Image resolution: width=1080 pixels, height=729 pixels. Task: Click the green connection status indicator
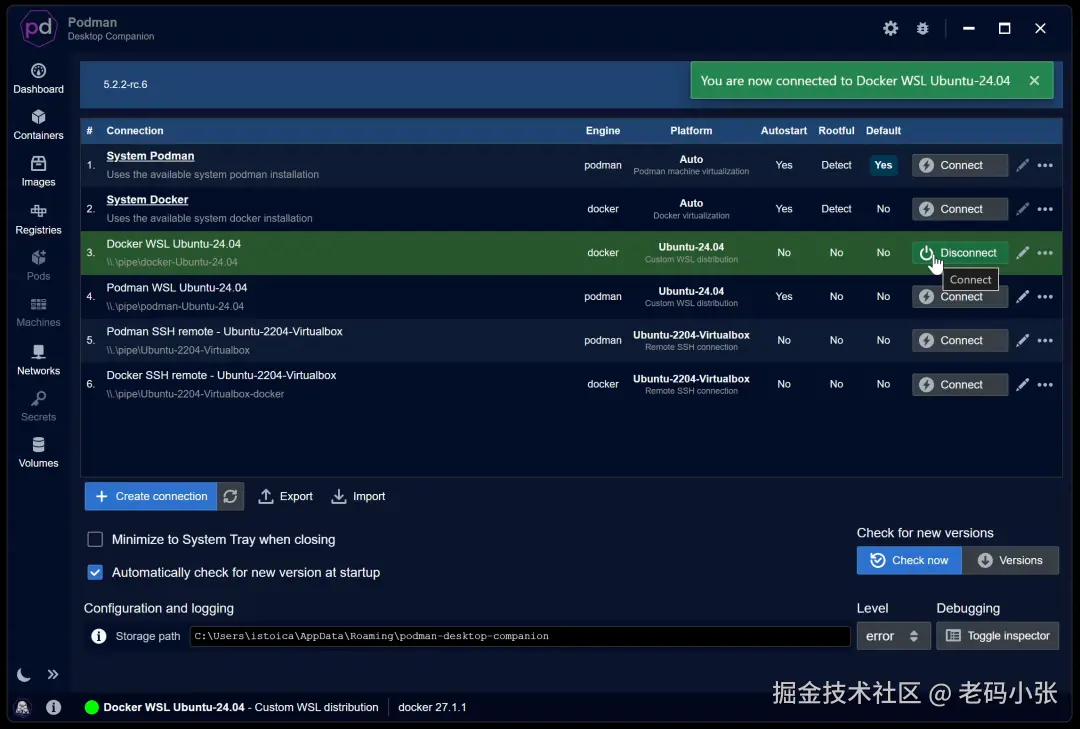tap(92, 707)
